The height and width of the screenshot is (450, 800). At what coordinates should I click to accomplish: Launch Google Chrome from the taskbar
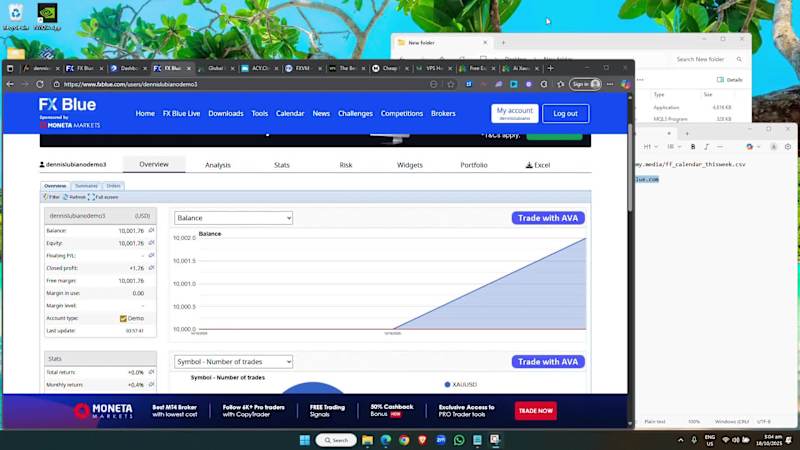(404, 440)
